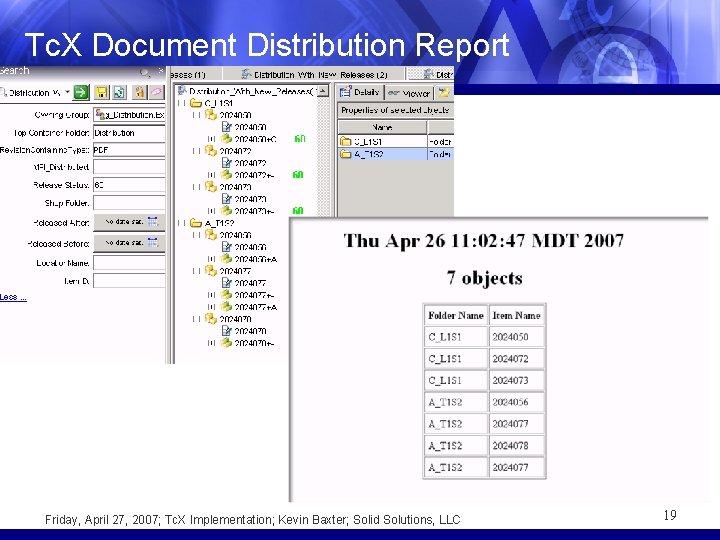Click the Location Name field
Viewport: 720px width, 540px height.
tap(129, 263)
